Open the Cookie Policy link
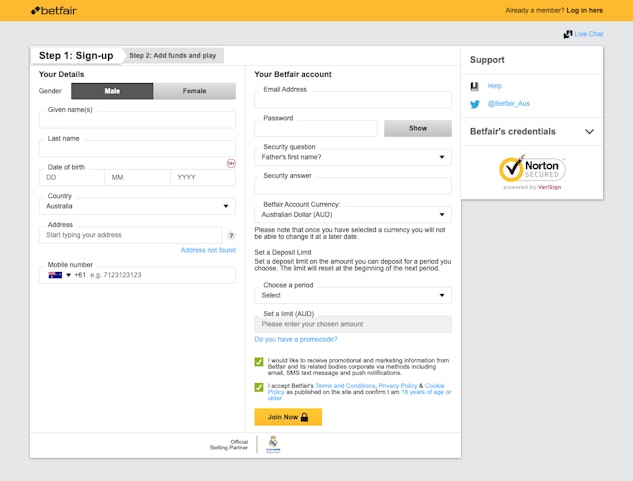This screenshot has height=481, width=633. point(434,386)
